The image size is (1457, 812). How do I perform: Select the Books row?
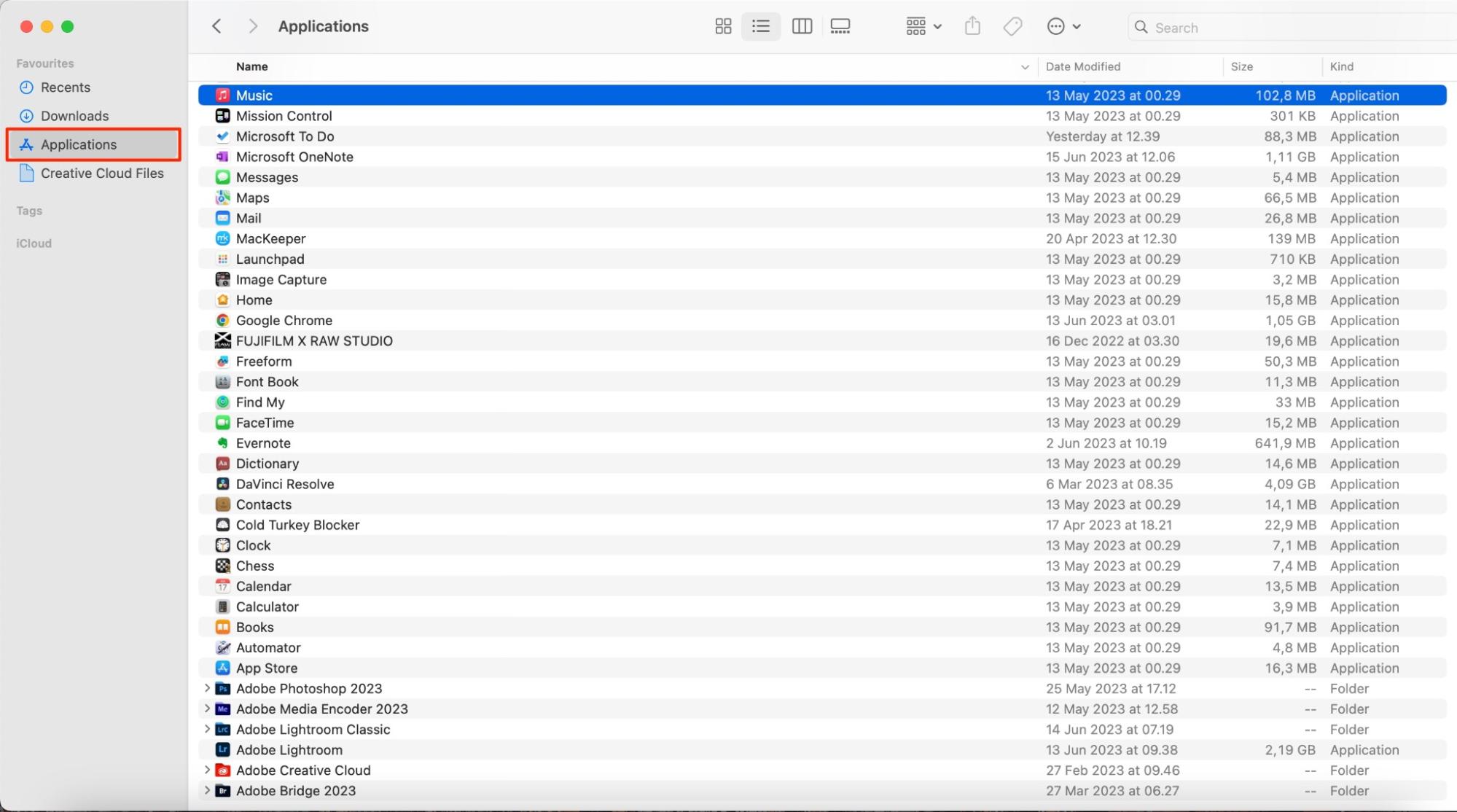[x=822, y=627]
